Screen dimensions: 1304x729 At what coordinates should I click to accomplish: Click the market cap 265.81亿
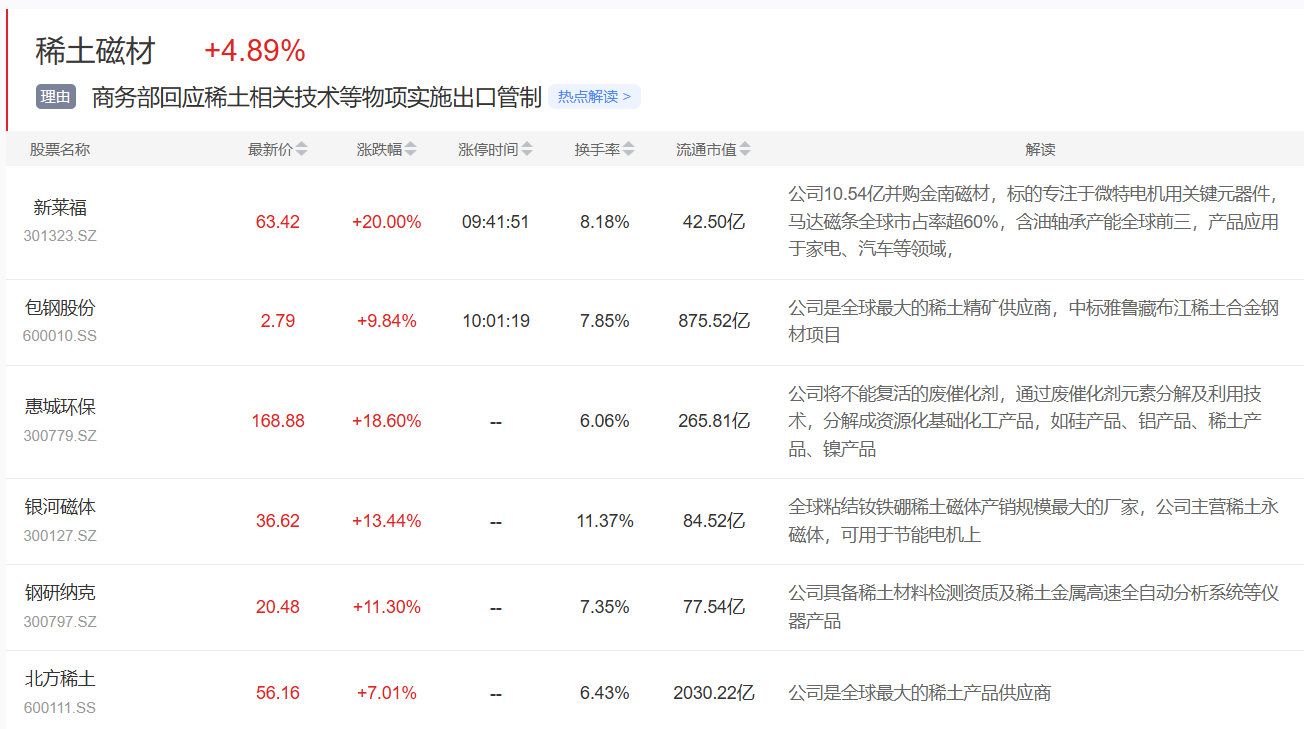coord(714,421)
